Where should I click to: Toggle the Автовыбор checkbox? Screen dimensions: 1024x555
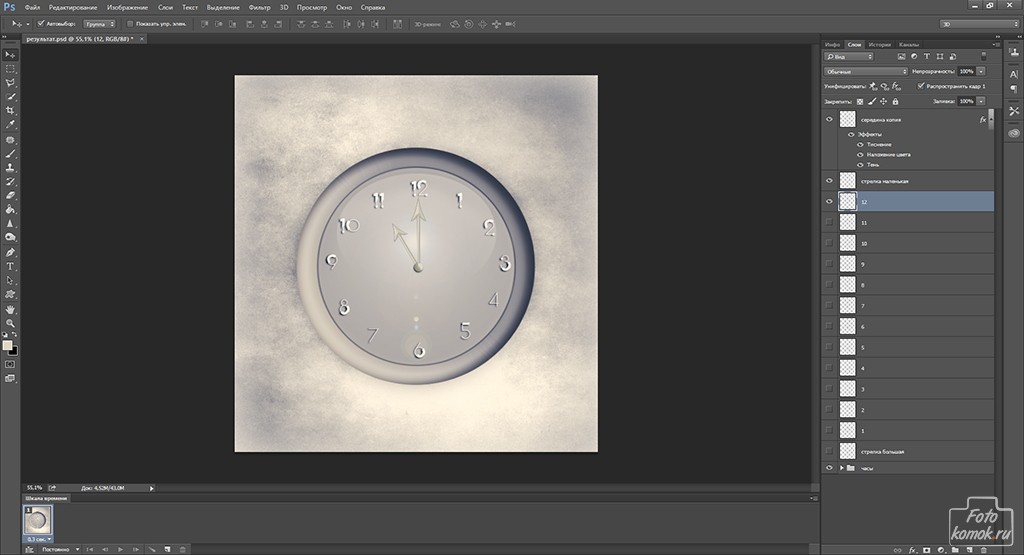40,23
